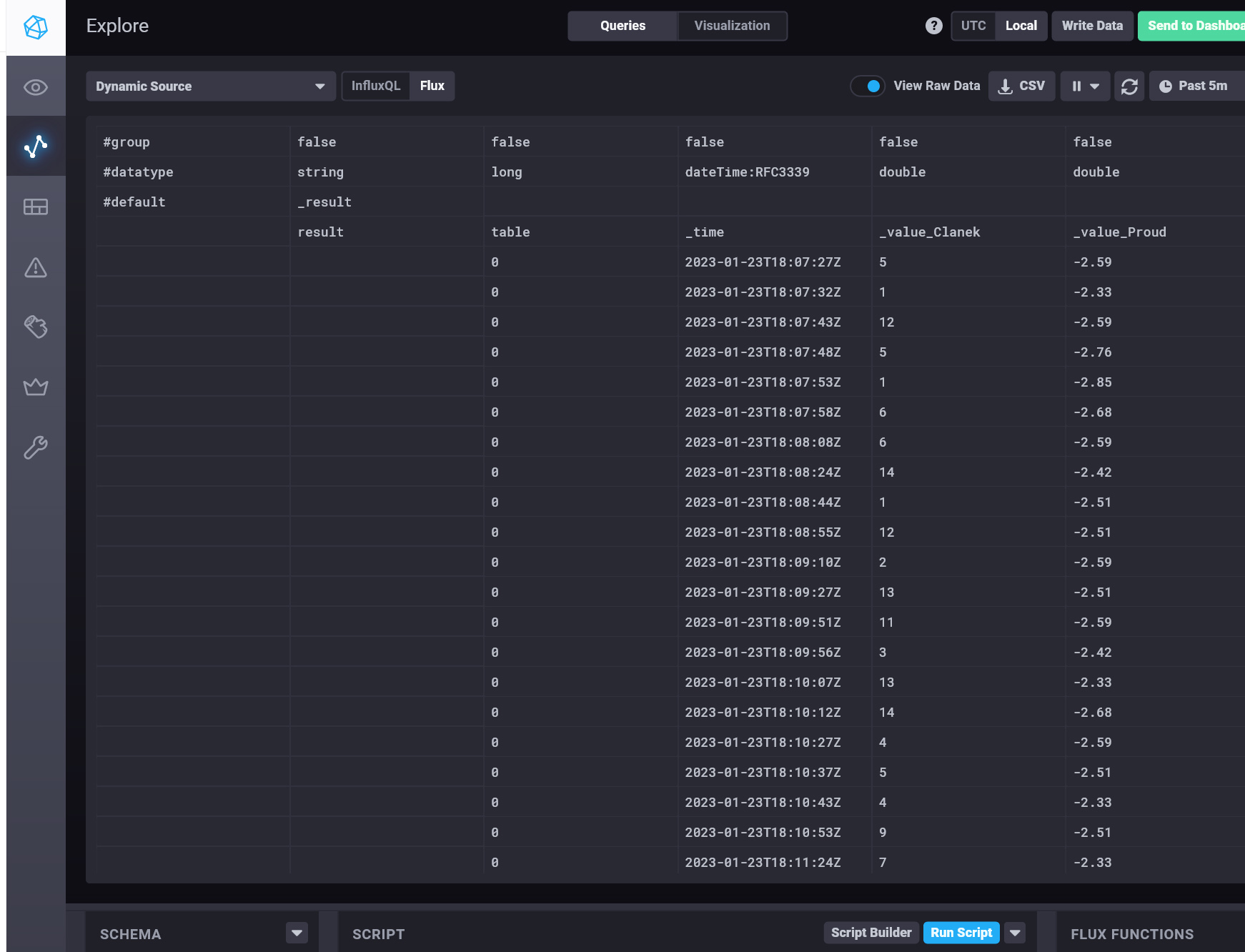Toggle the View Raw Data switch
1245x952 pixels.
point(868,86)
